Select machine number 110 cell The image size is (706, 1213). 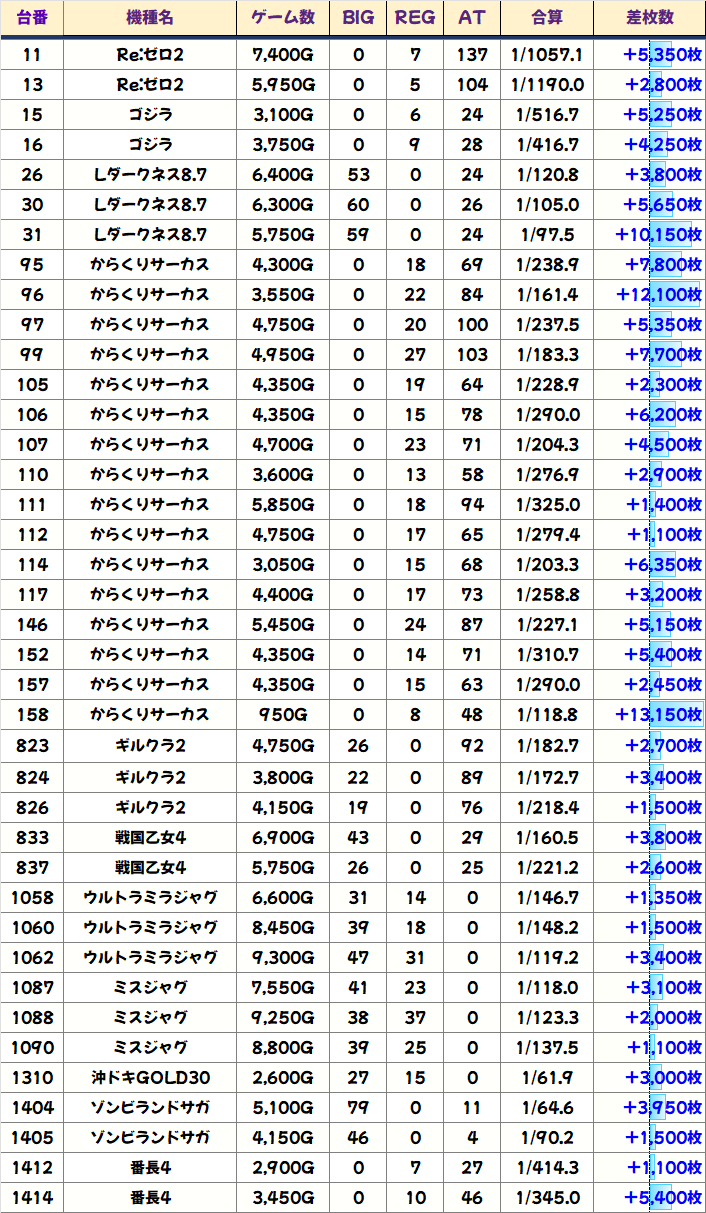(32, 474)
